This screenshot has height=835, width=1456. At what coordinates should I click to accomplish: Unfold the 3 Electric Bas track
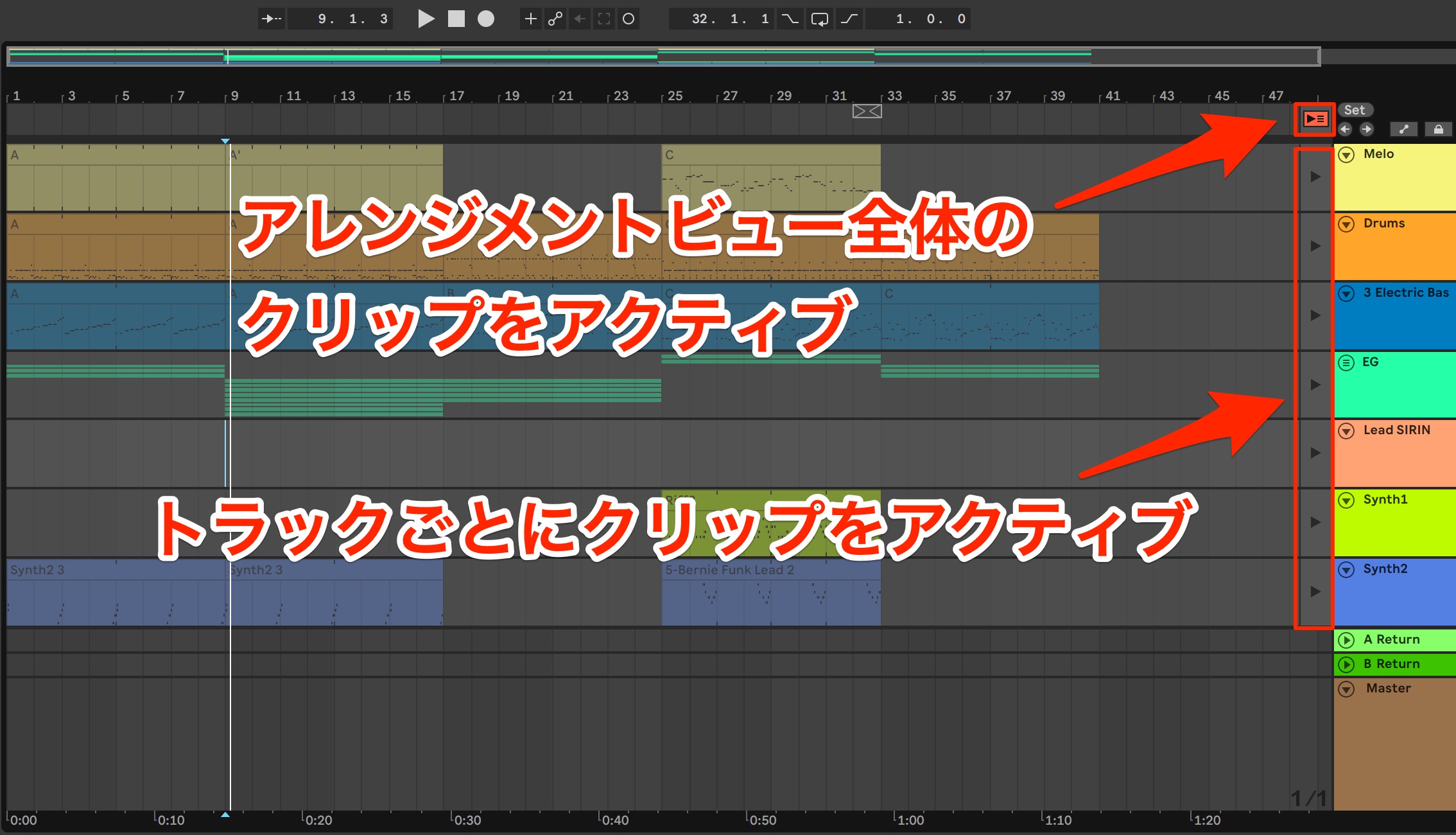1346,294
